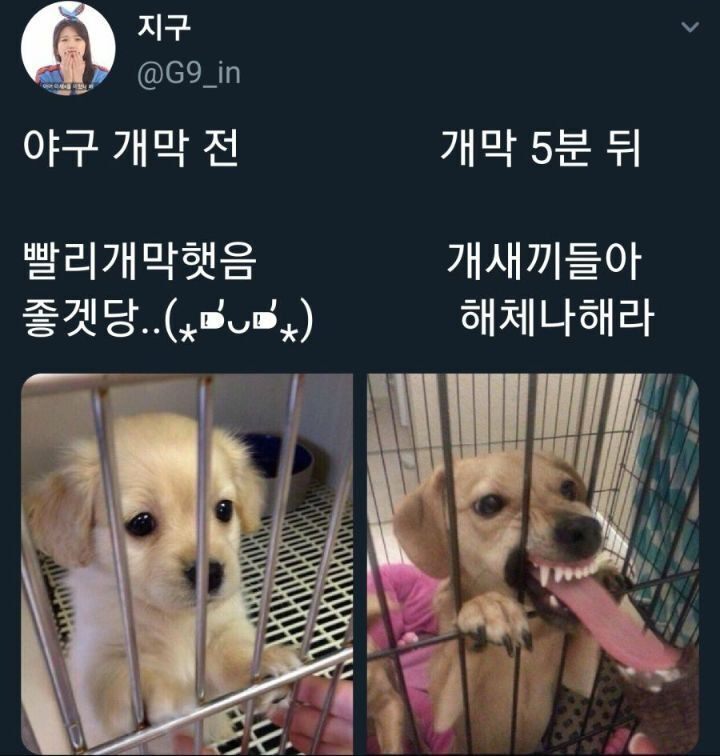This screenshot has height=756, width=720.
Task: Click the blue ribbon headband in avatar
Action: pyautogui.click(x=68, y=13)
